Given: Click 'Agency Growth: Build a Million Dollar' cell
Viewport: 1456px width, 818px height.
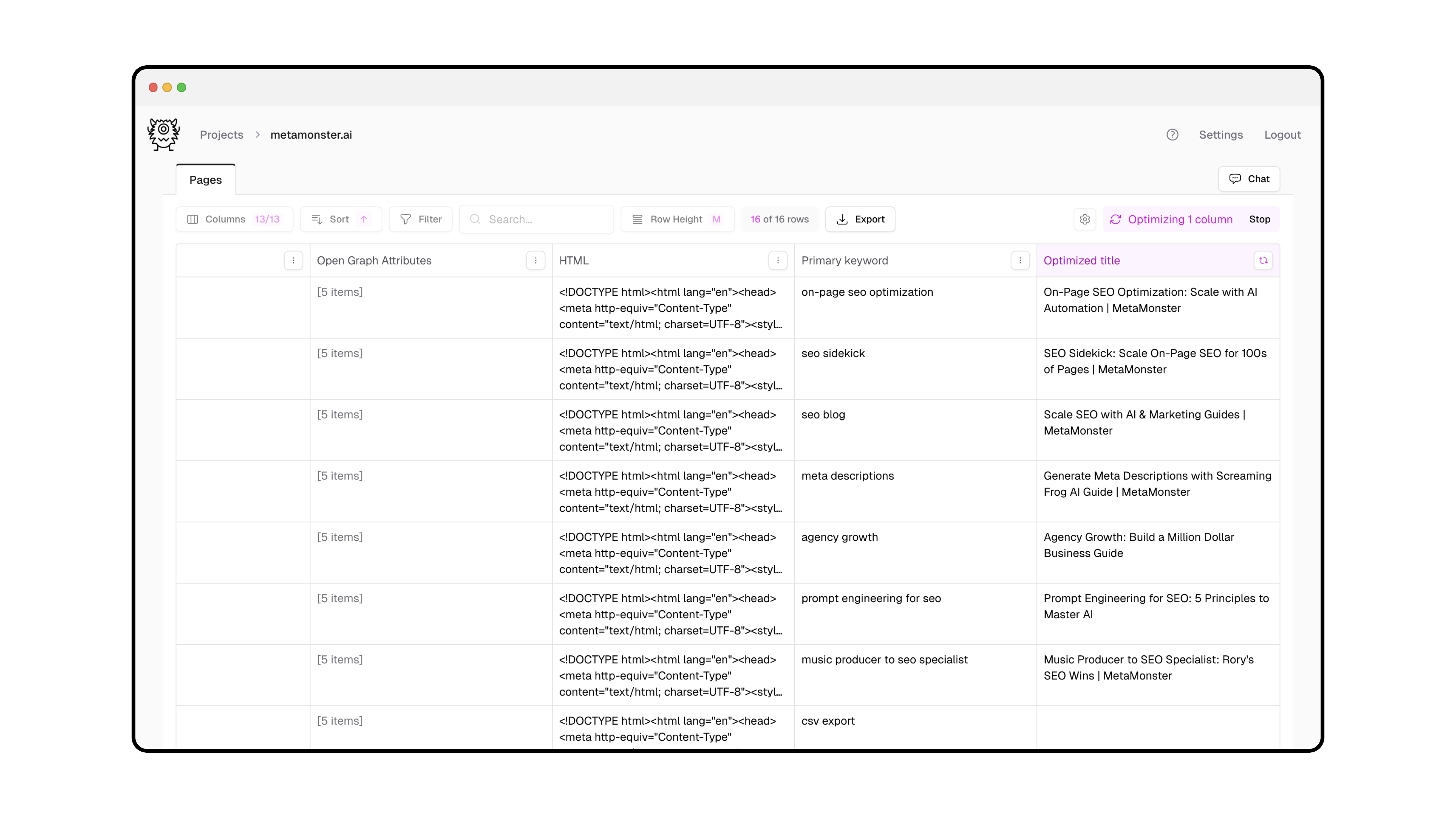Looking at the screenshot, I should click(x=1158, y=553).
